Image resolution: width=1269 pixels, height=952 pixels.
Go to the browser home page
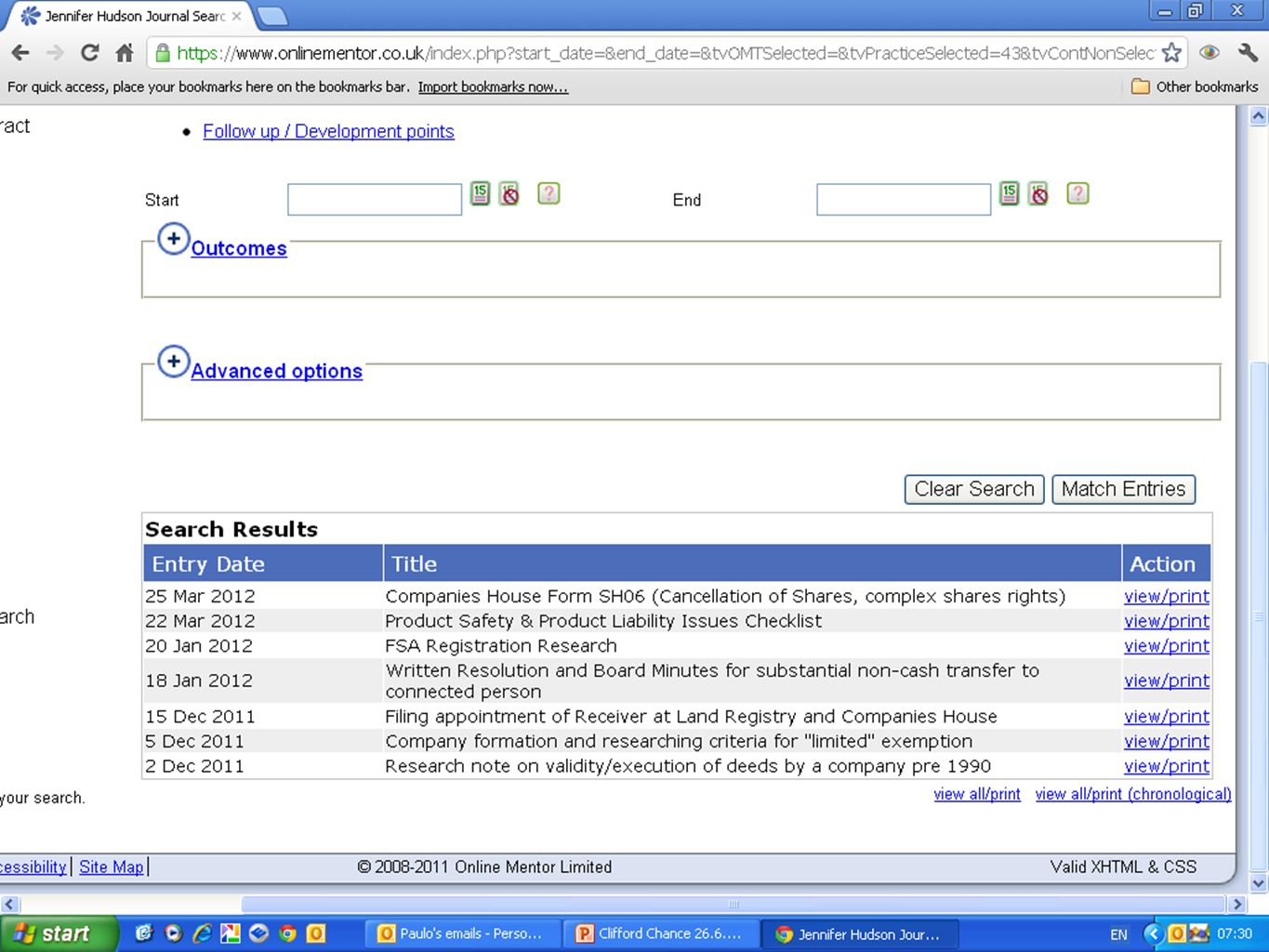(x=125, y=53)
